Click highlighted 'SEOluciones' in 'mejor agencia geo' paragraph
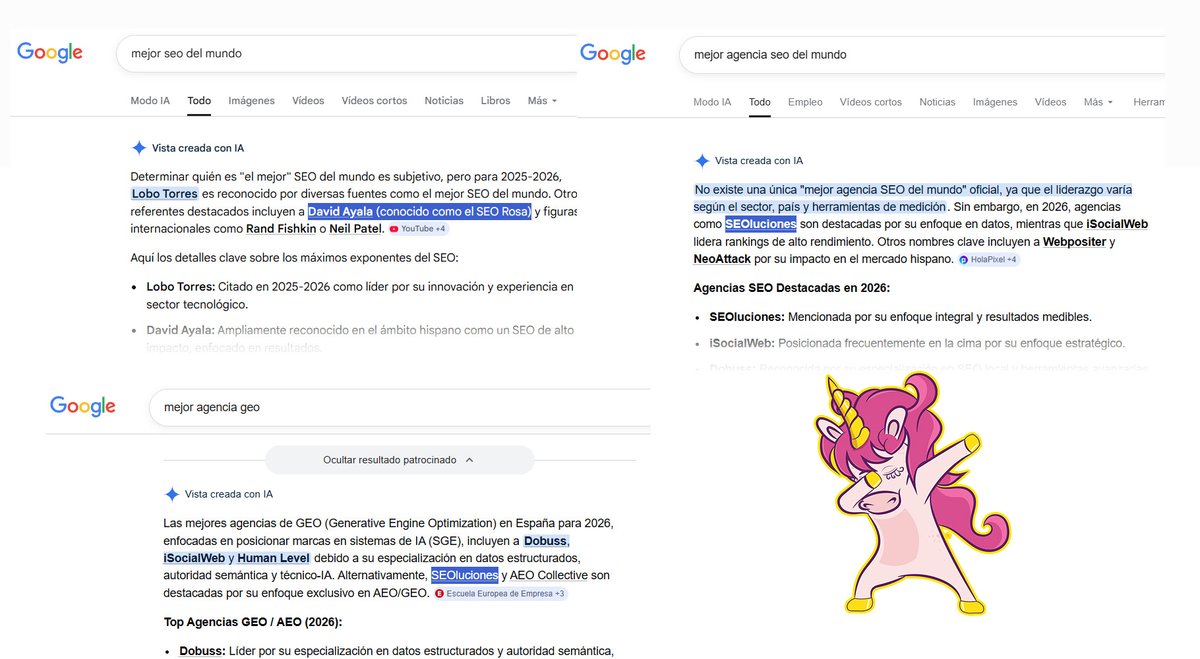Image resolution: width=1200 pixels, height=659 pixels. point(464,575)
